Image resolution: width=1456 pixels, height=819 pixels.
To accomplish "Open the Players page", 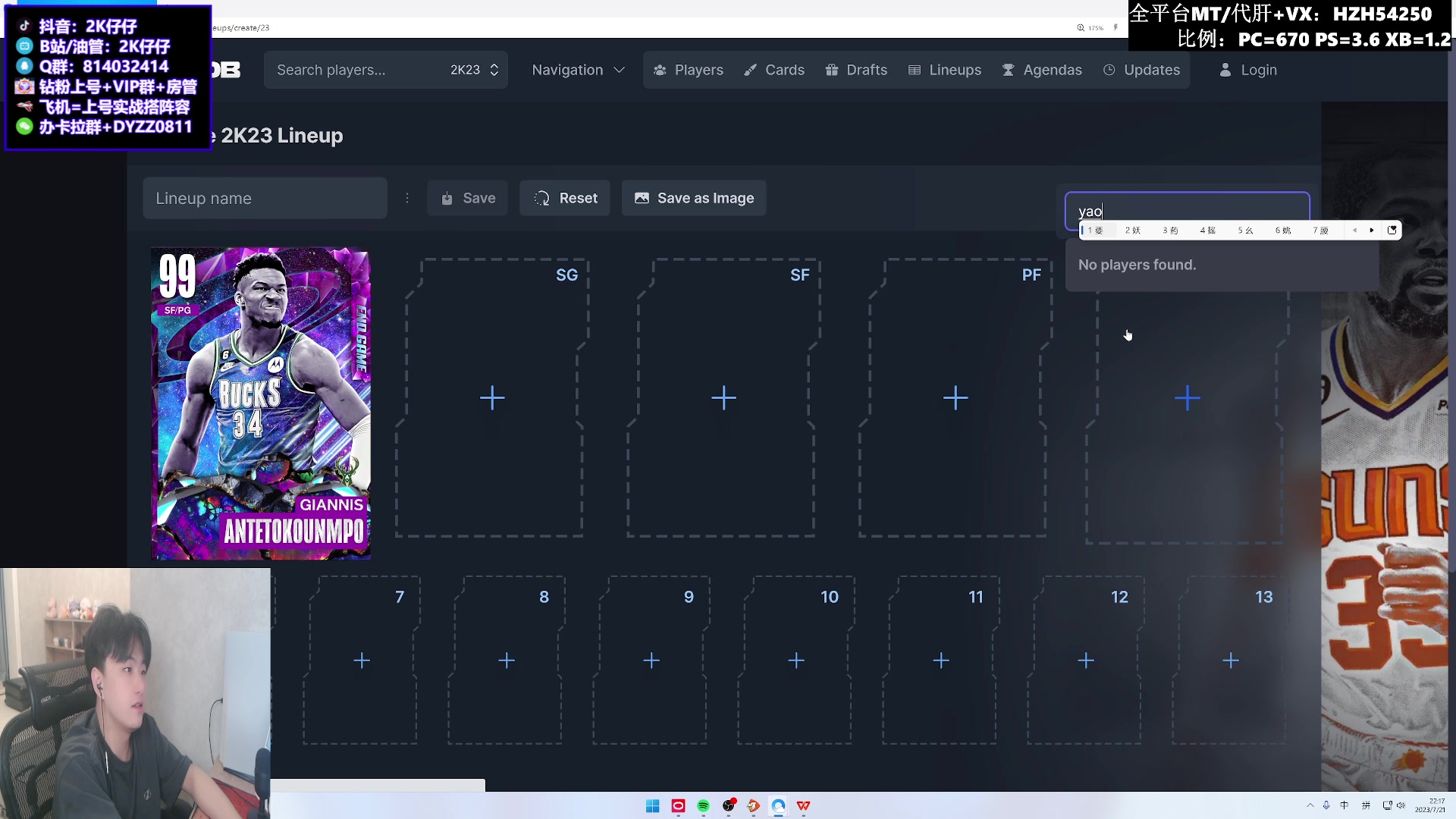I will [x=688, y=70].
